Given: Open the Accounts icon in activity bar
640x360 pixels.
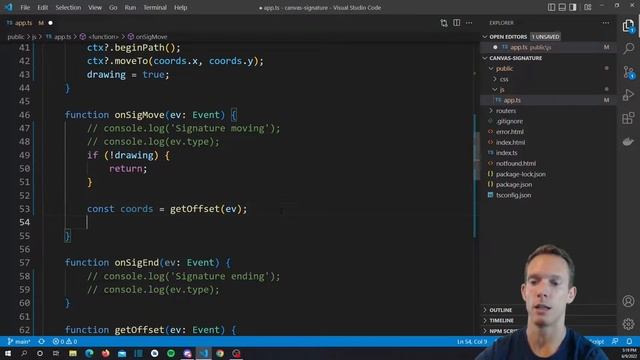Looking at the screenshot, I should [628, 301].
